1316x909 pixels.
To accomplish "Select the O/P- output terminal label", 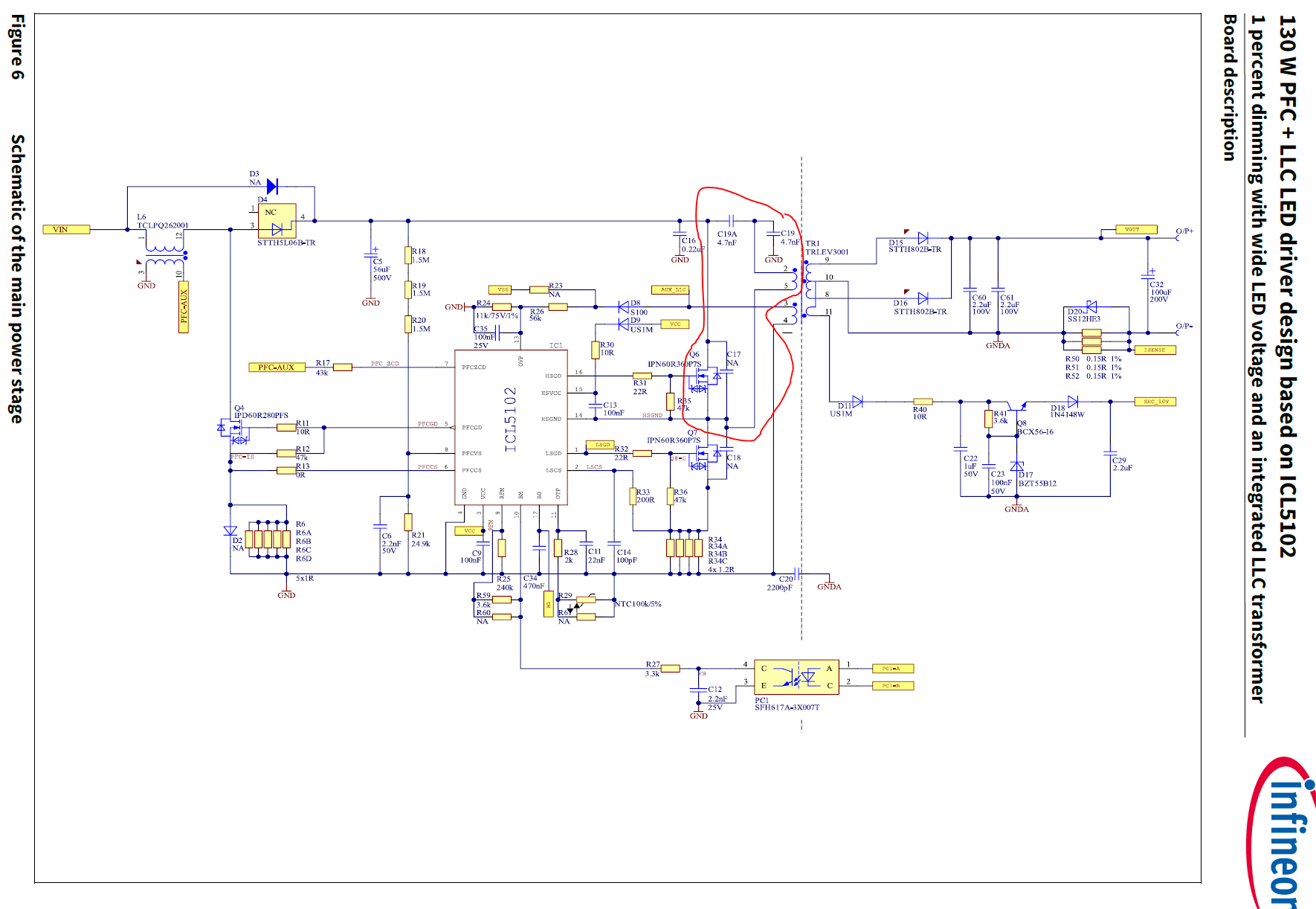I will (1184, 327).
